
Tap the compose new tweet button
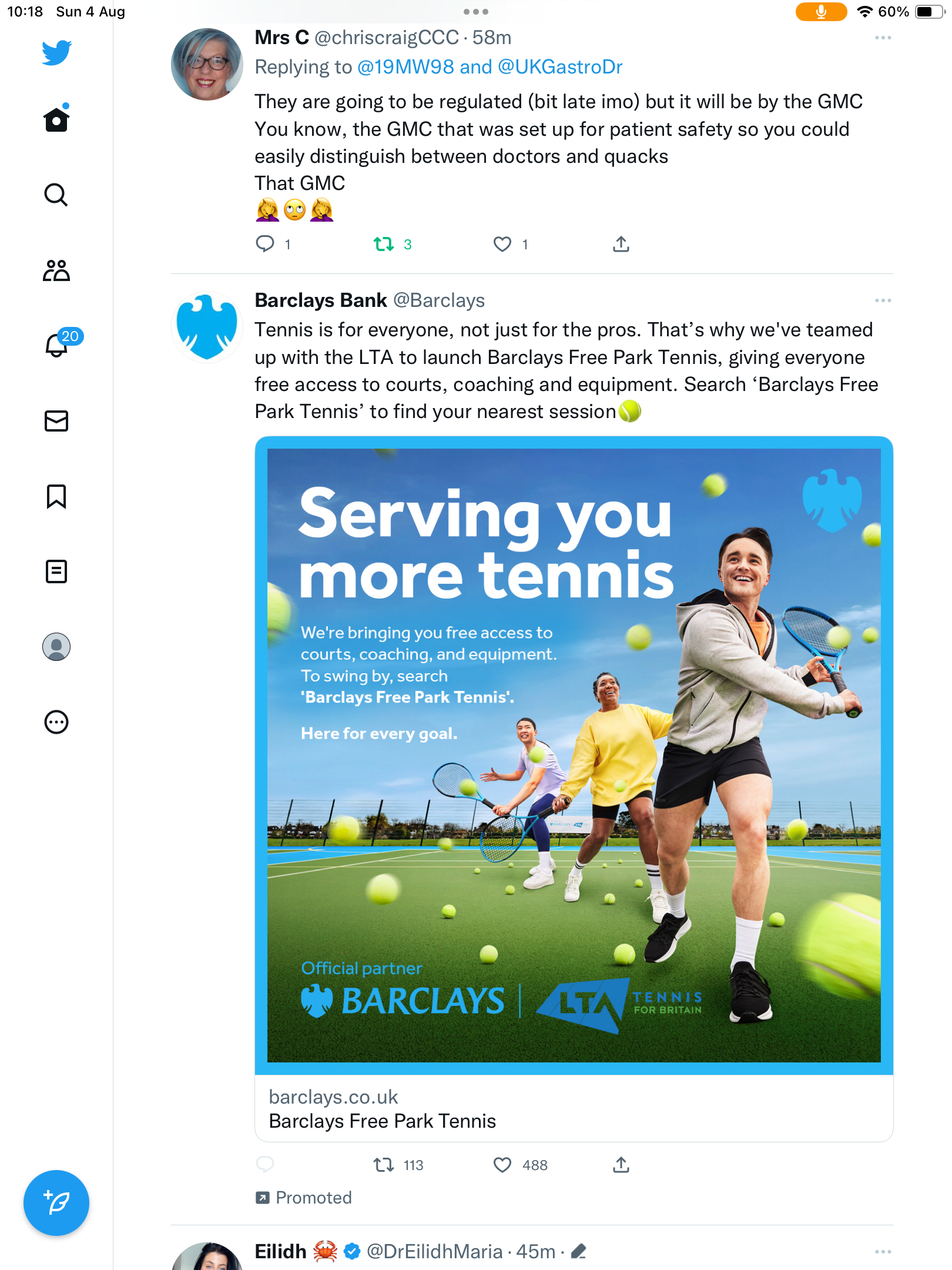tap(56, 1203)
